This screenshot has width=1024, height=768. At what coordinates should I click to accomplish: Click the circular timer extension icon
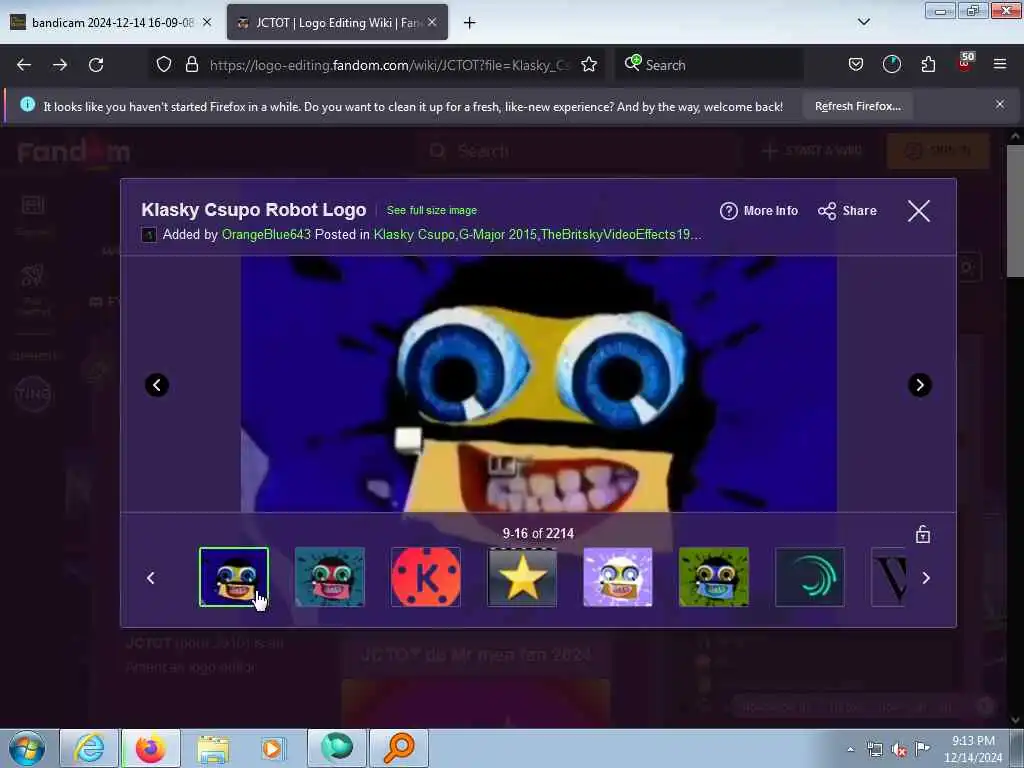891,64
